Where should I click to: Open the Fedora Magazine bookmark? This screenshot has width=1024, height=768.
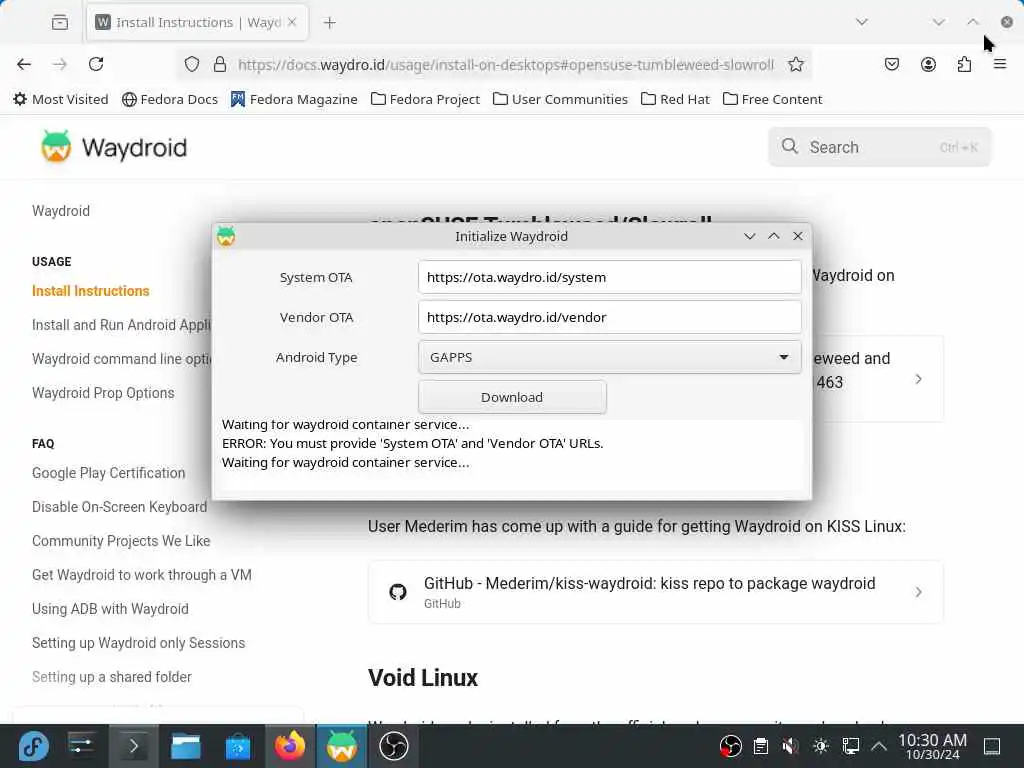(x=294, y=99)
